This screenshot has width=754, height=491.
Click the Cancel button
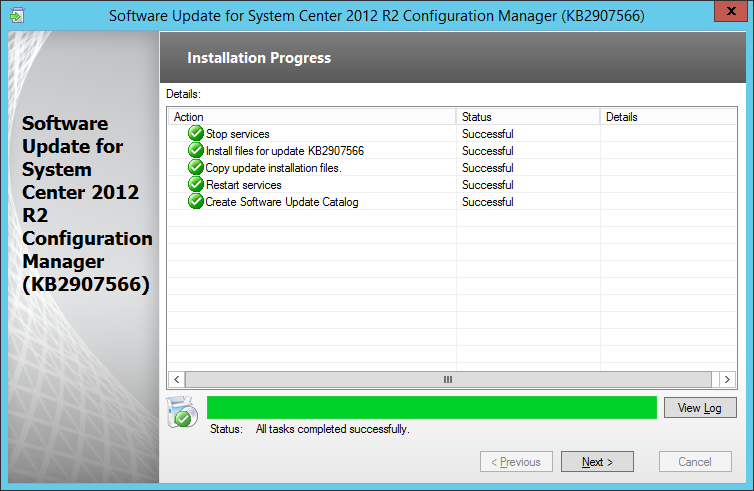point(695,462)
